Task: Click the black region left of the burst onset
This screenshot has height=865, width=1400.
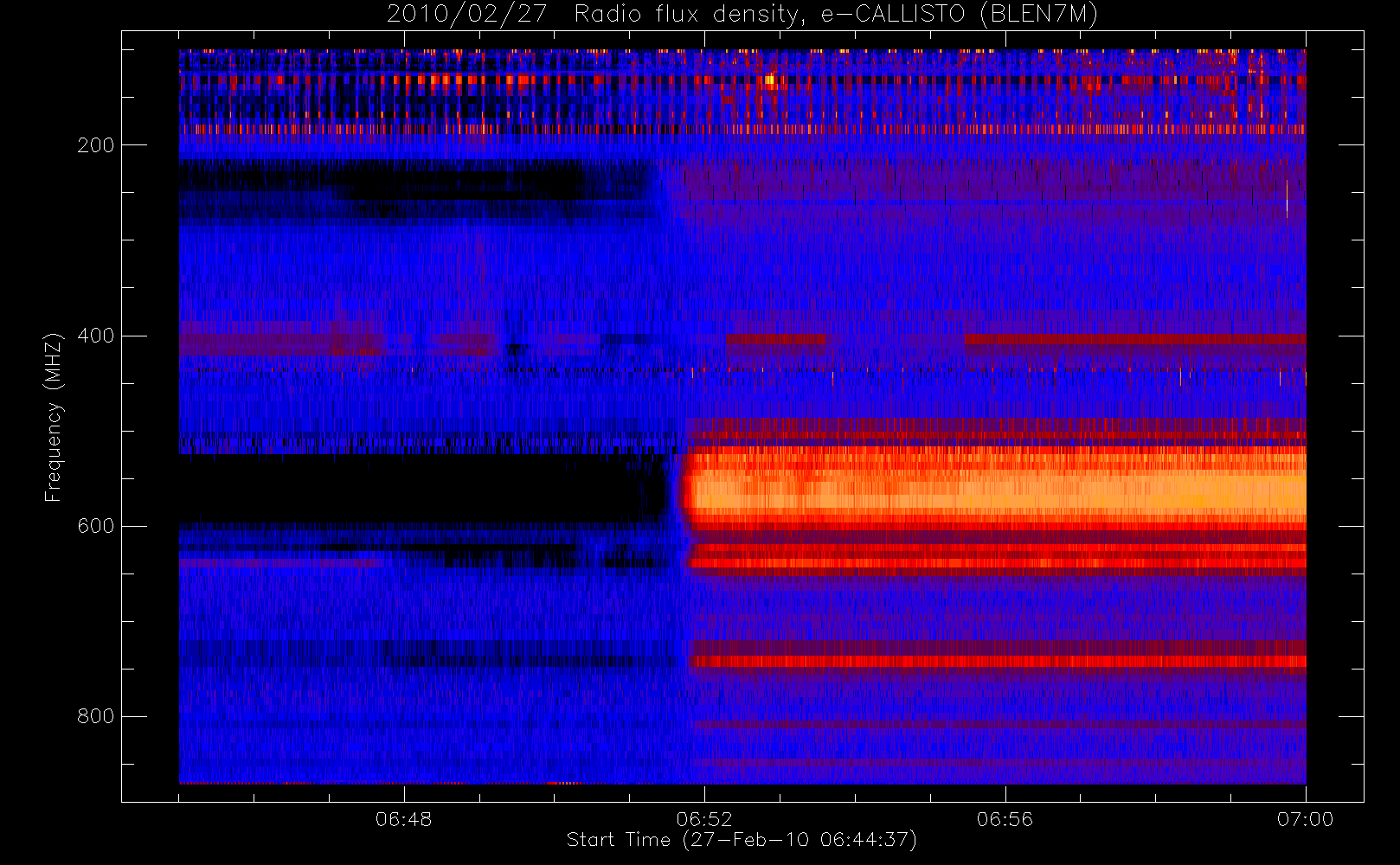Action: 424,487
